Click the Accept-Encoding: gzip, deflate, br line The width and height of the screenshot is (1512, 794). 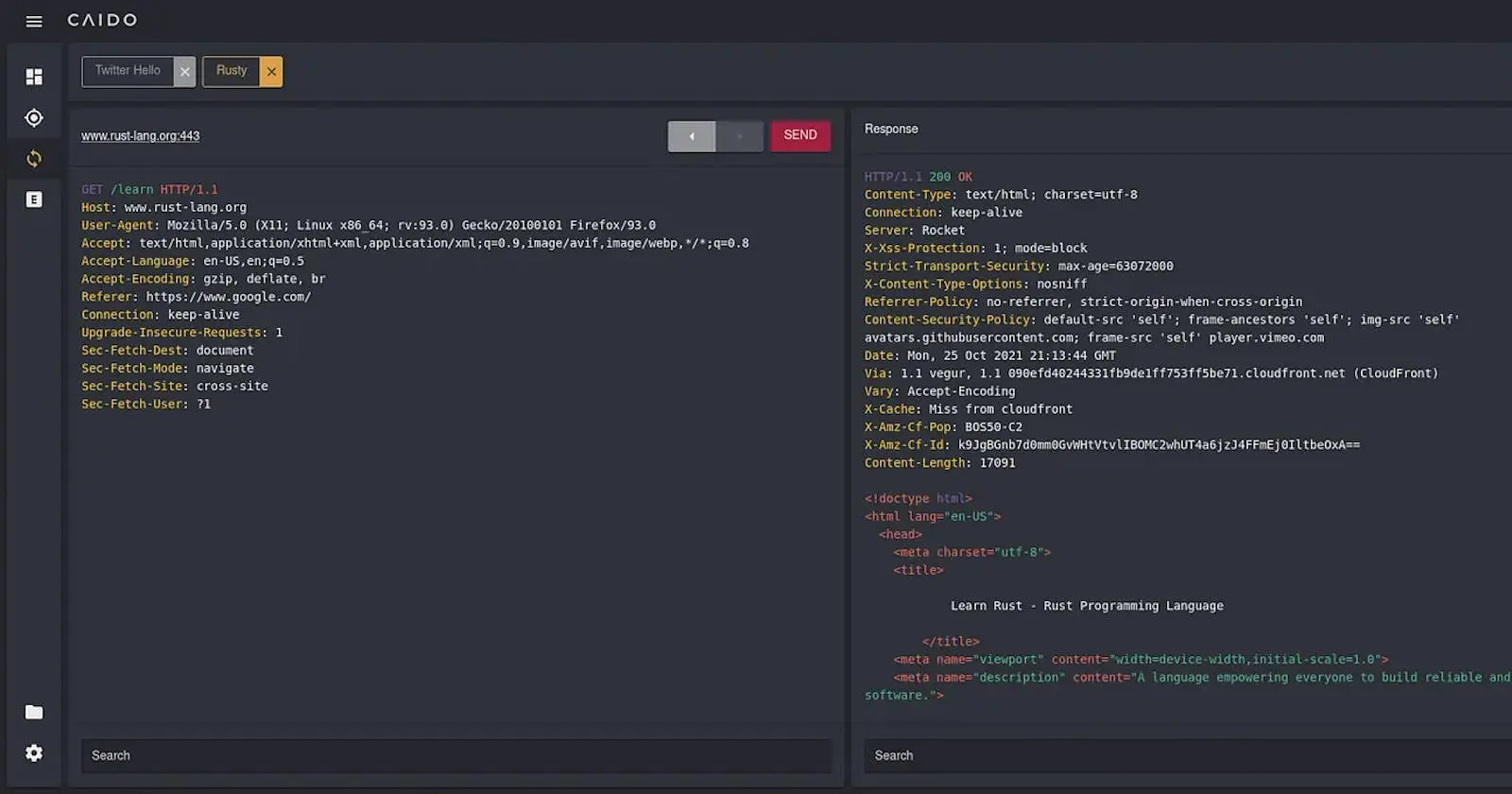[x=203, y=280]
